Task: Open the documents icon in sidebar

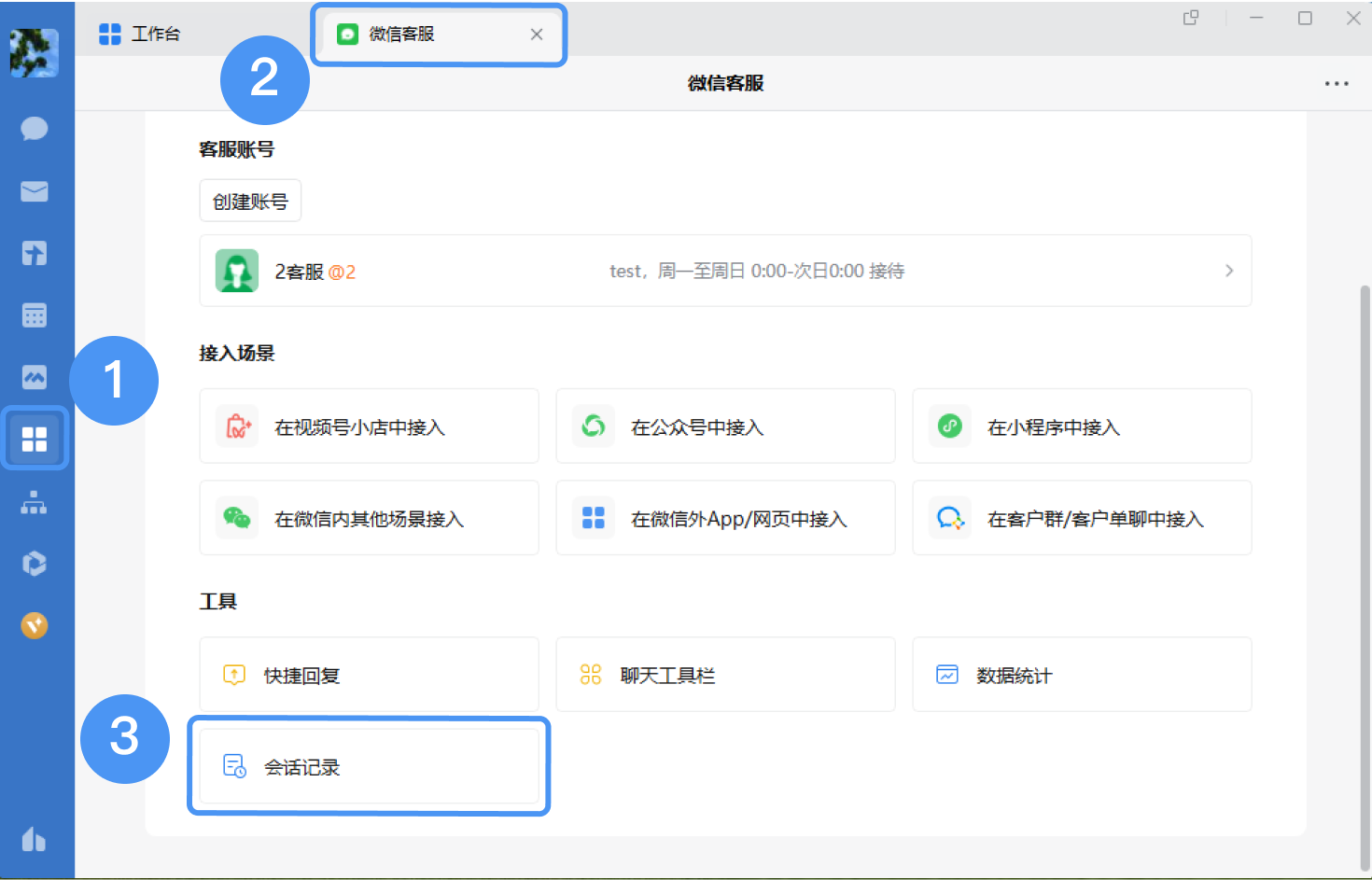Action: pos(35,253)
